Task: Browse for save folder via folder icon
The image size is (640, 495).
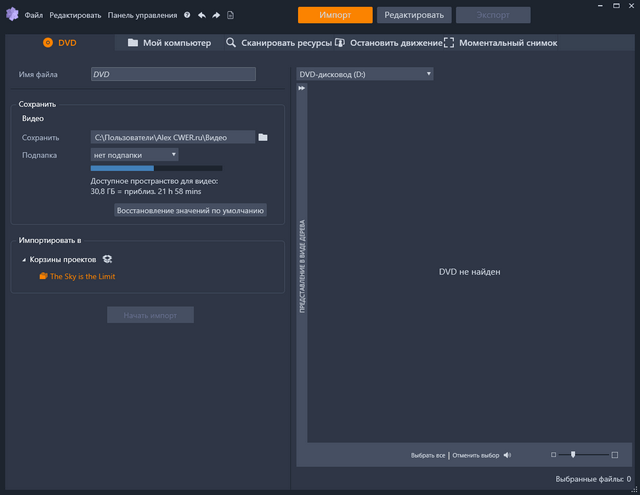Action: pyautogui.click(x=263, y=137)
